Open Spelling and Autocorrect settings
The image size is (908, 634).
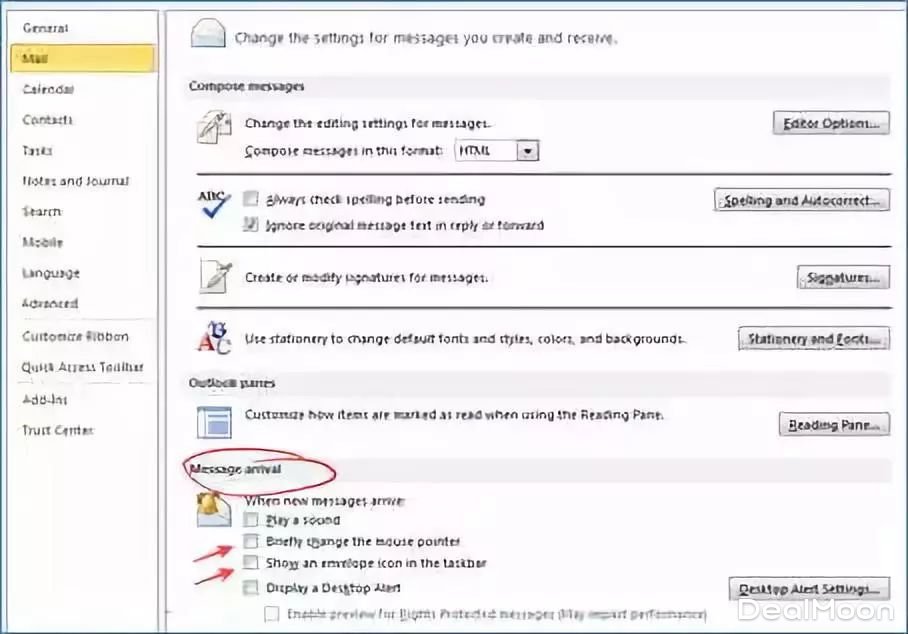tap(801, 200)
